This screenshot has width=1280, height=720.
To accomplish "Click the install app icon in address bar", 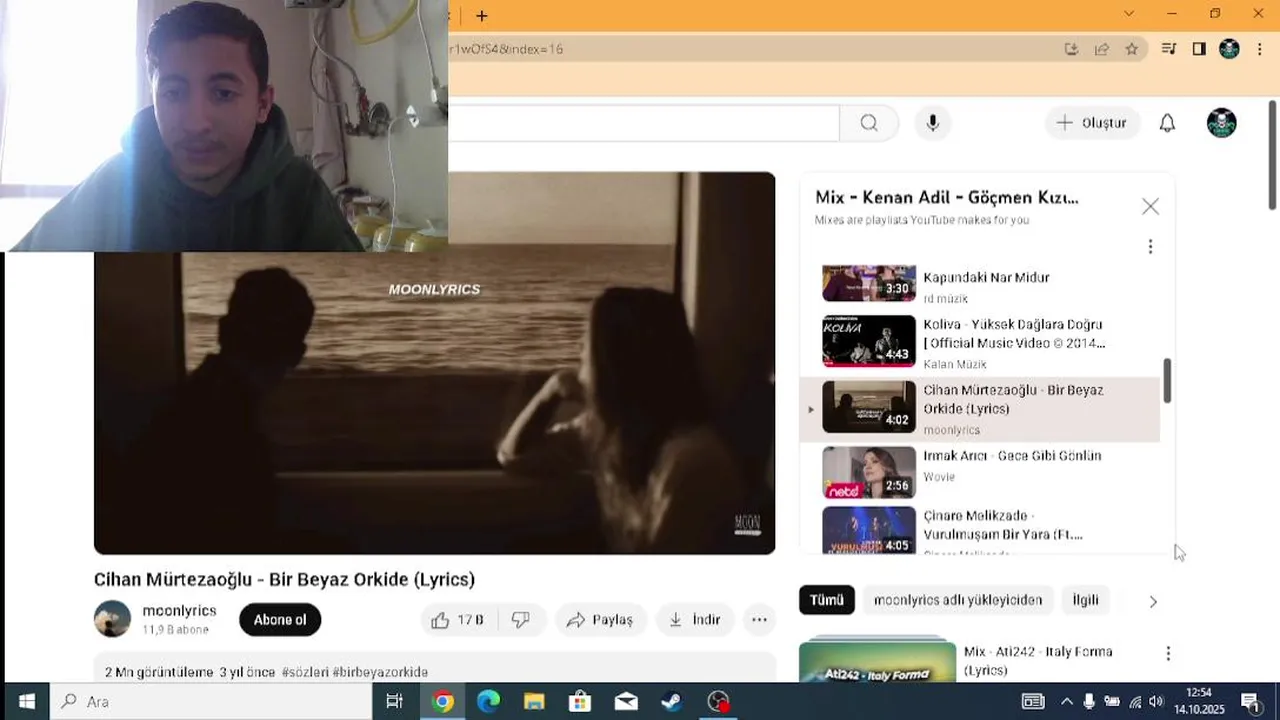I will click(x=1071, y=49).
